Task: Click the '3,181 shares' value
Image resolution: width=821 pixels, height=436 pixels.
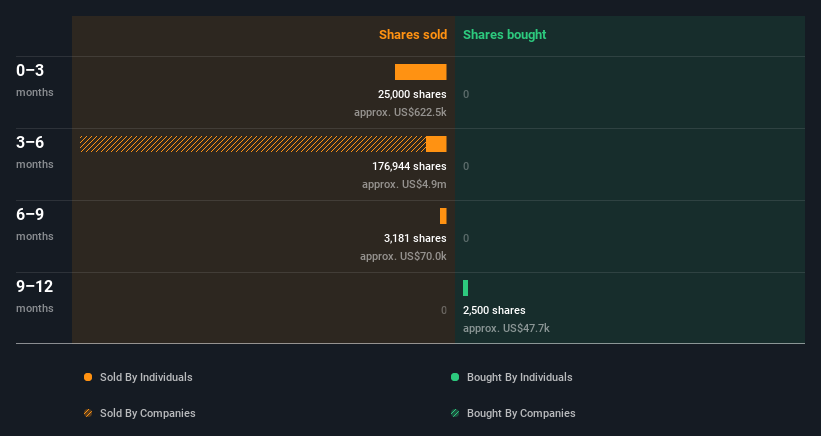Action: [415, 238]
